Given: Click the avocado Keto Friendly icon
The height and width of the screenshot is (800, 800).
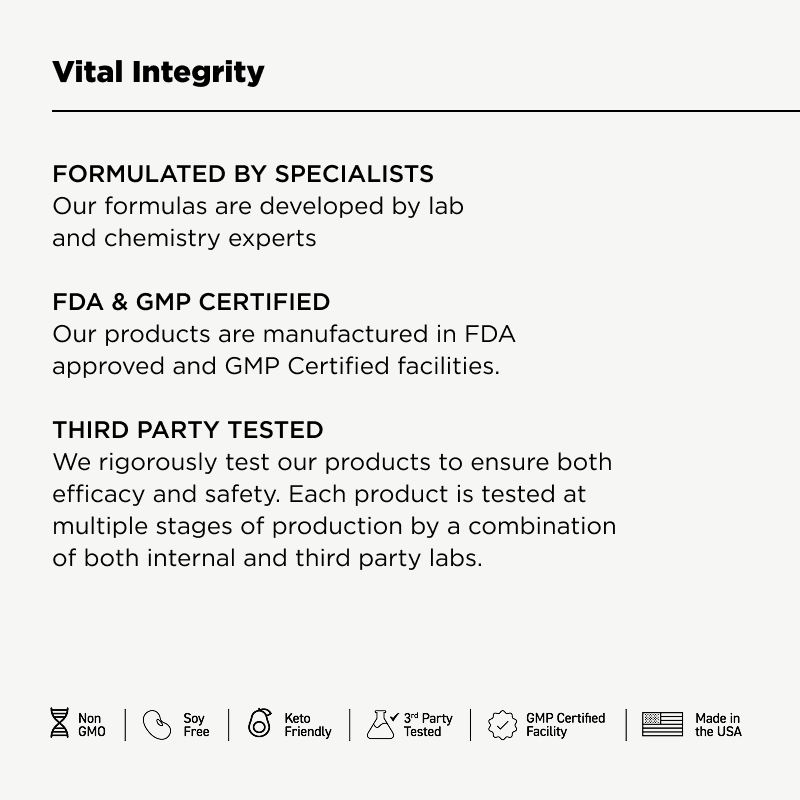Looking at the screenshot, I should 260,724.
